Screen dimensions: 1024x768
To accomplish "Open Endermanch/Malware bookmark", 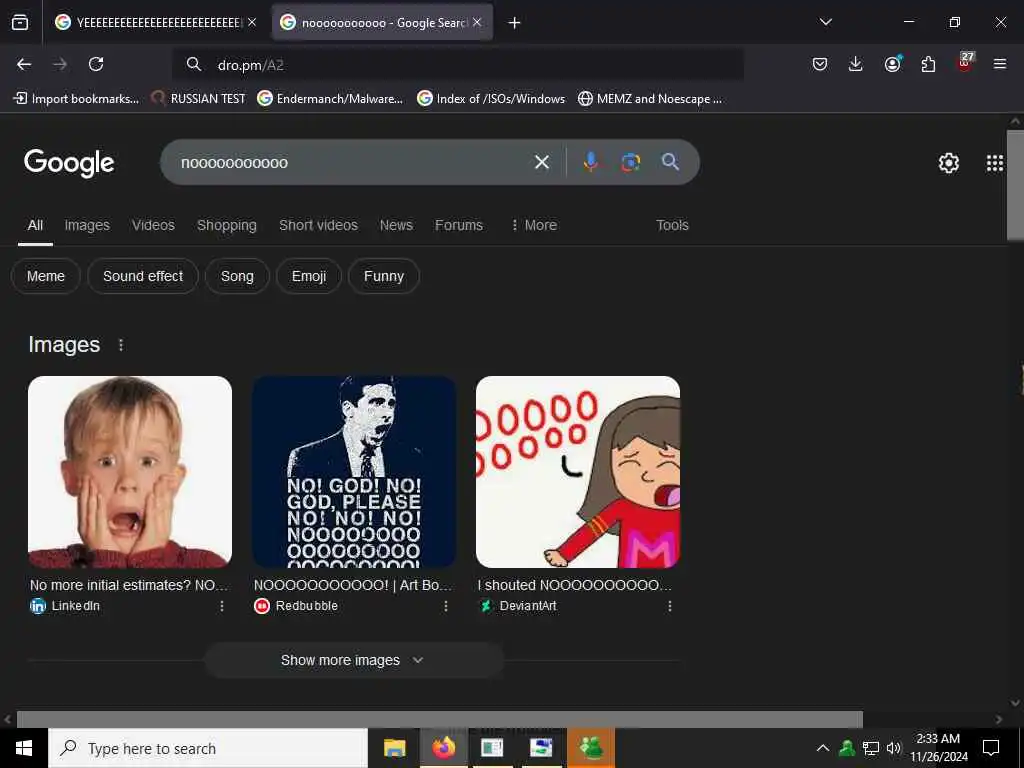I will point(330,99).
